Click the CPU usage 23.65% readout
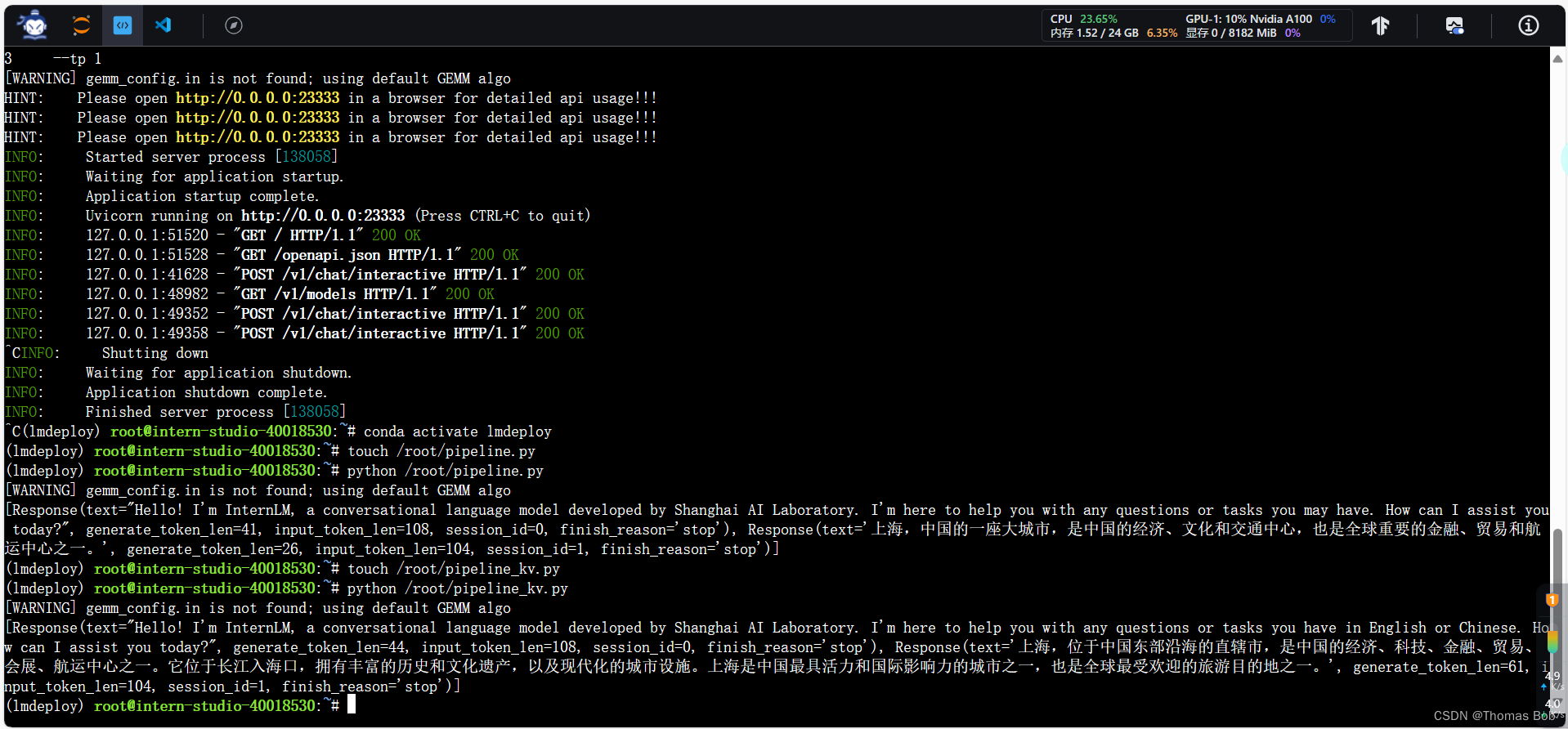The image size is (1568, 729). (1084, 19)
